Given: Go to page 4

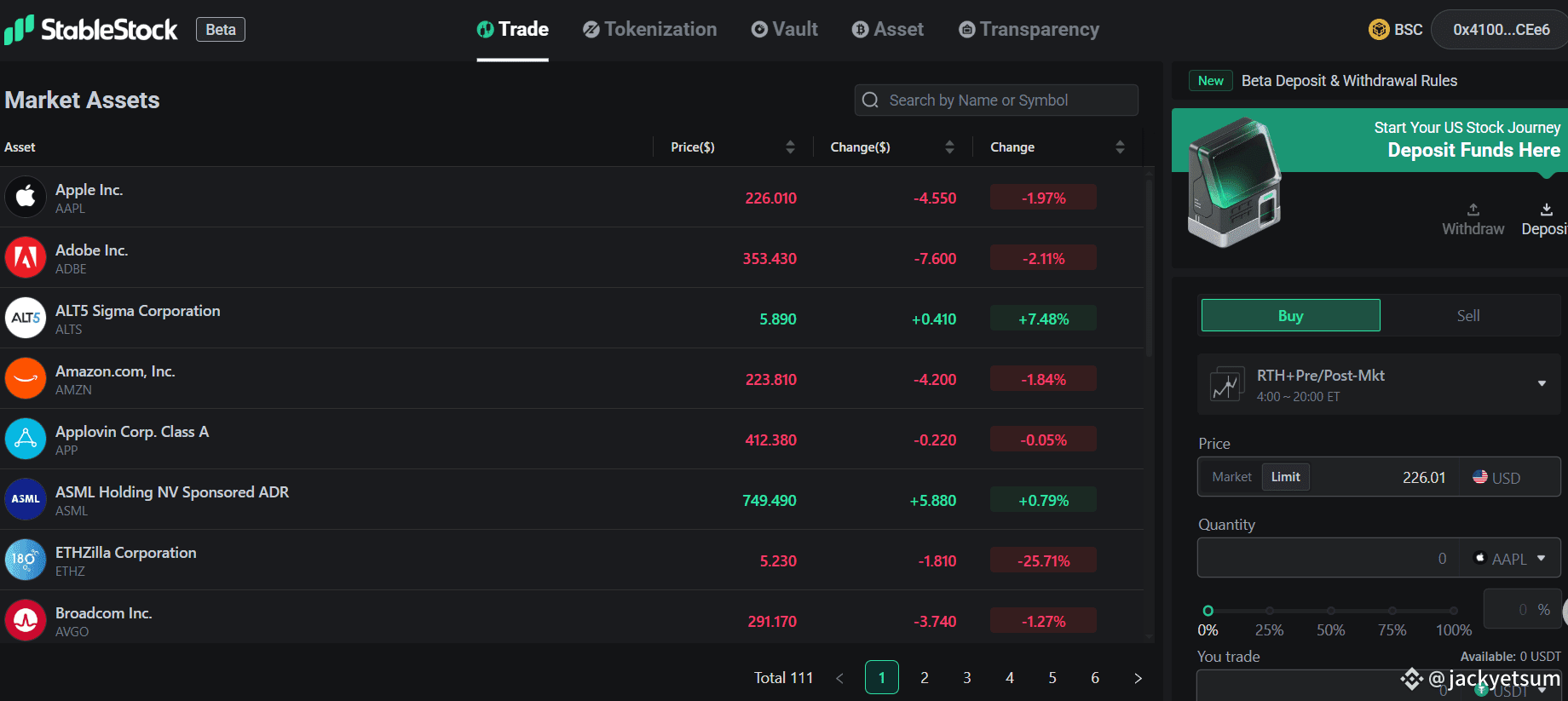Looking at the screenshot, I should [x=1010, y=678].
